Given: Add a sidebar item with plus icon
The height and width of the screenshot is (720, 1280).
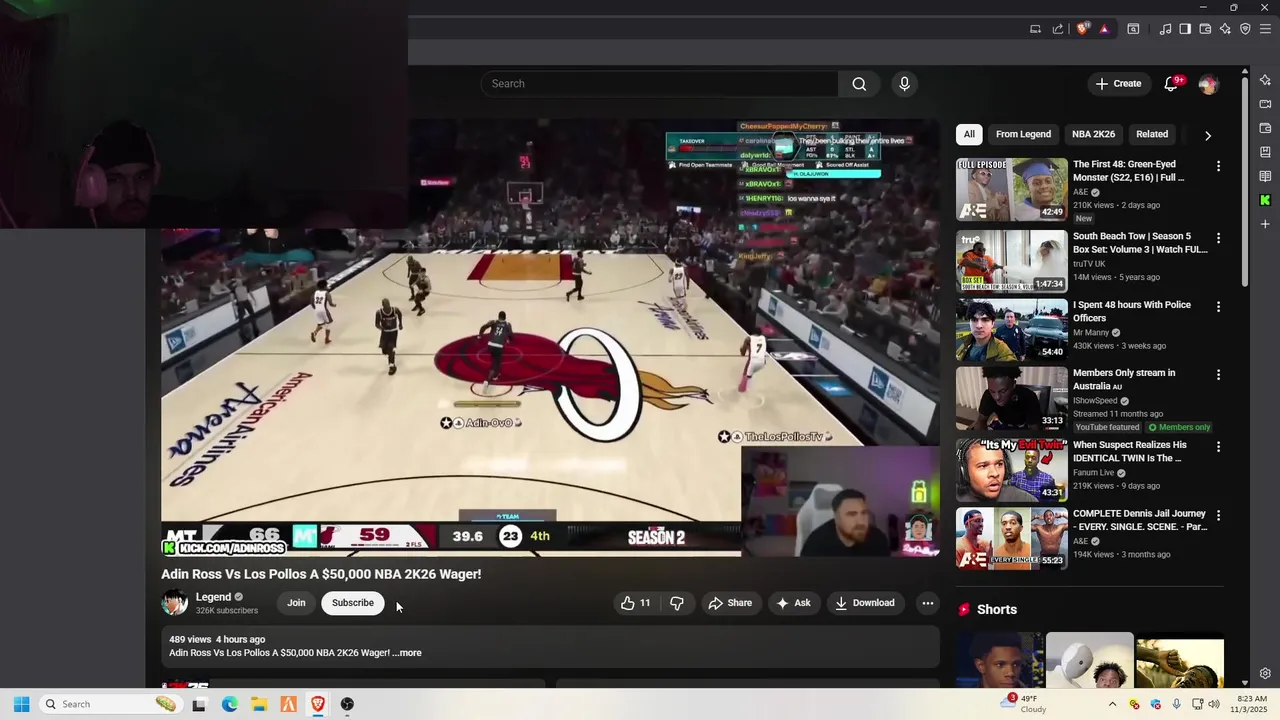Looking at the screenshot, I should pos(1265,224).
